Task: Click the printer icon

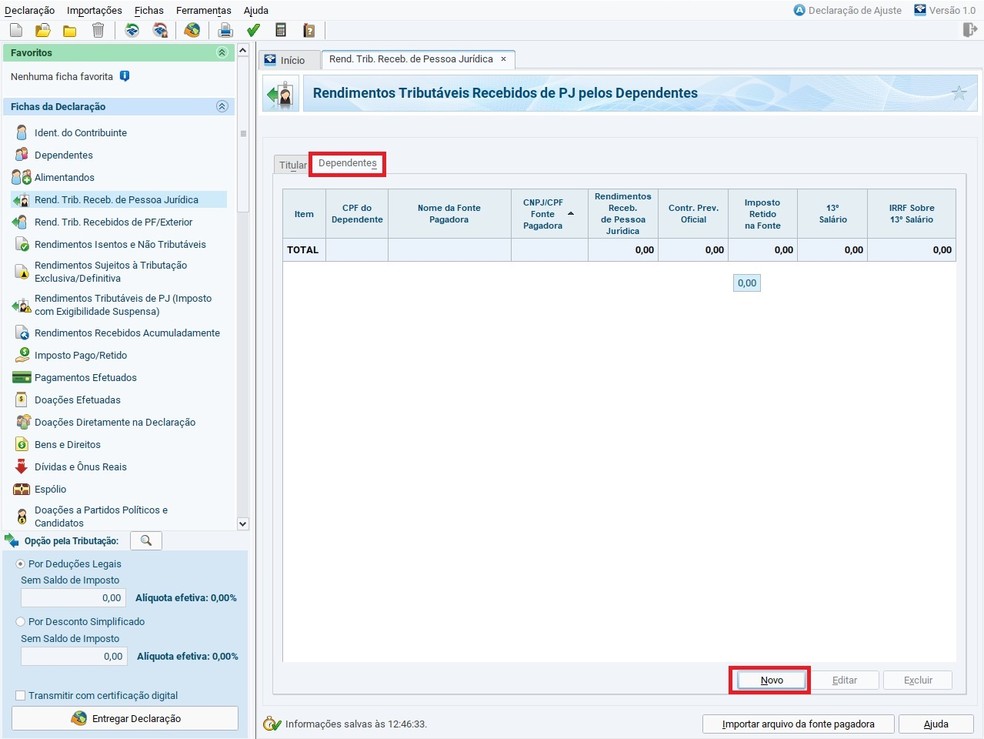Action: [x=225, y=30]
